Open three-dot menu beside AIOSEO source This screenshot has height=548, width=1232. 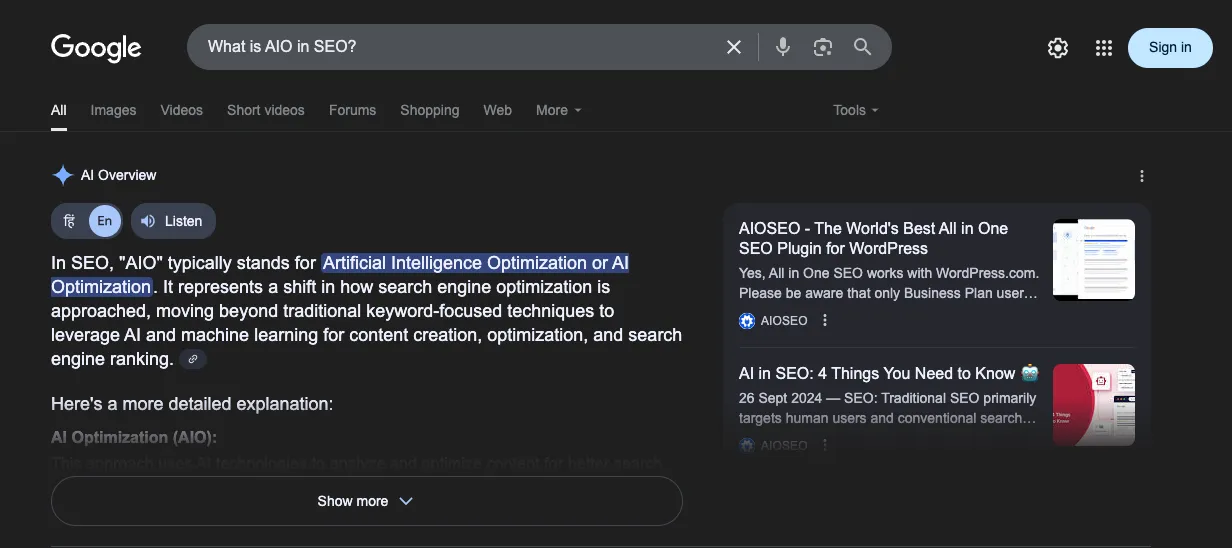click(825, 320)
